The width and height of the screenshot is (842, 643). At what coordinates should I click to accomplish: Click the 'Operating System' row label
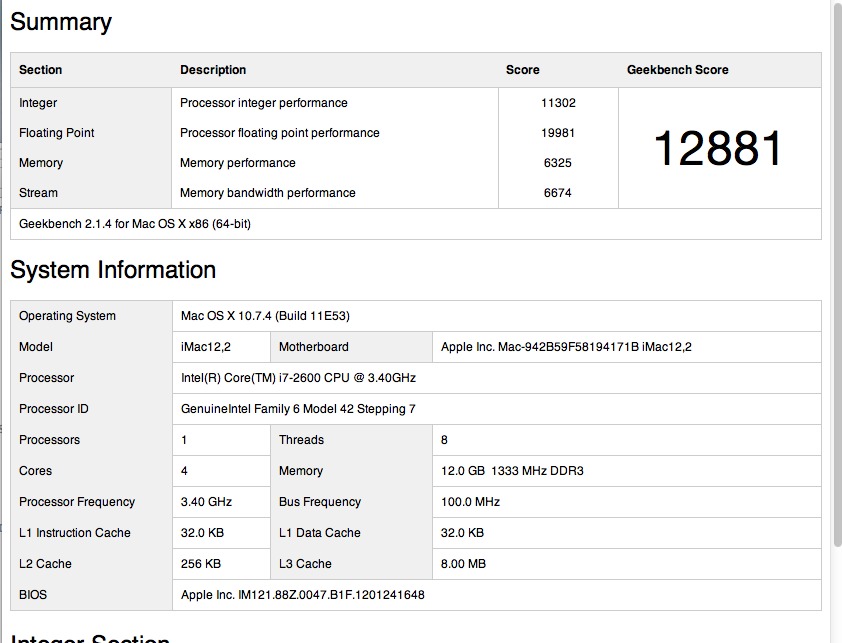point(67,316)
